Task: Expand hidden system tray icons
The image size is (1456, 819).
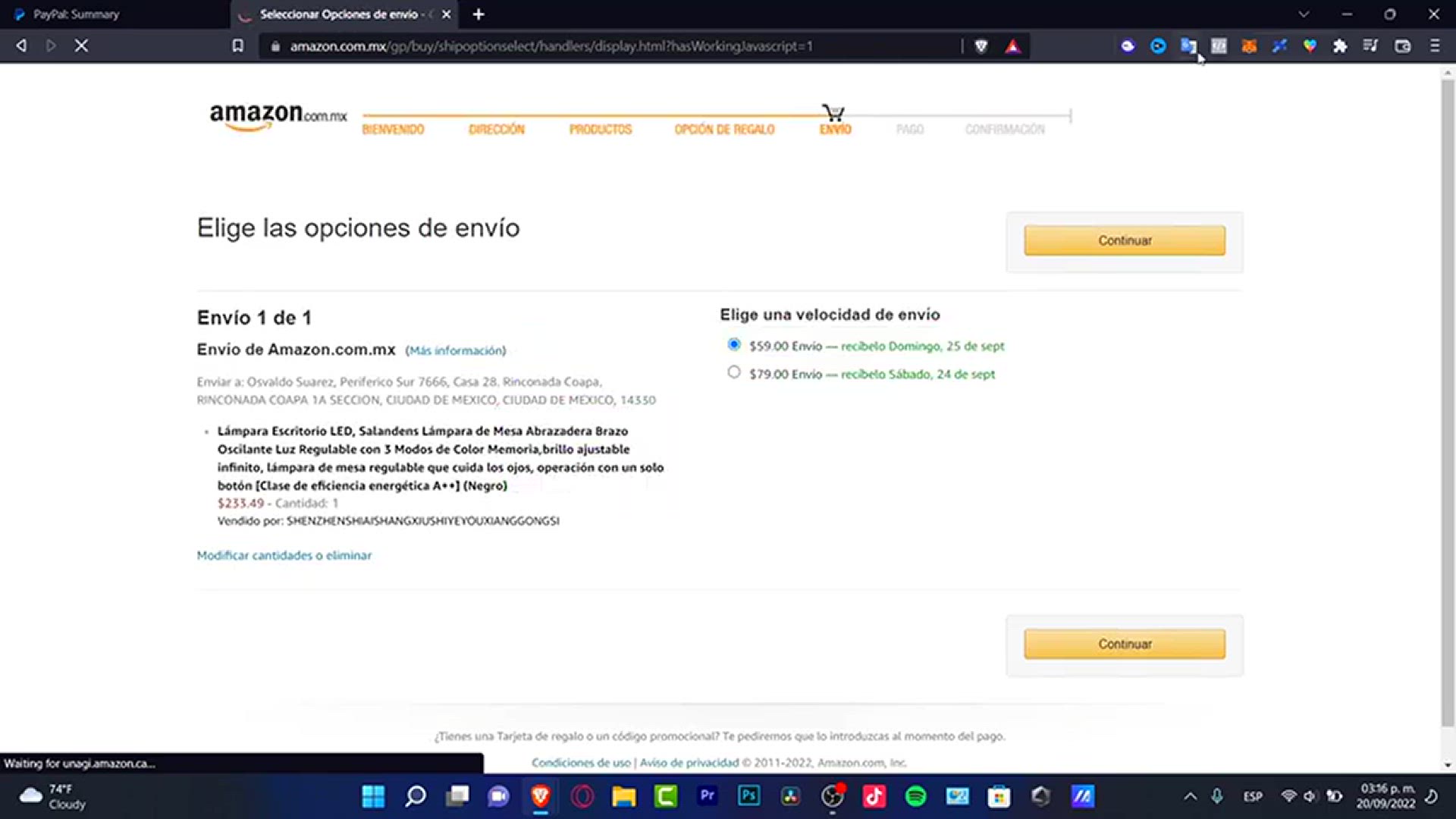Action: [1190, 796]
